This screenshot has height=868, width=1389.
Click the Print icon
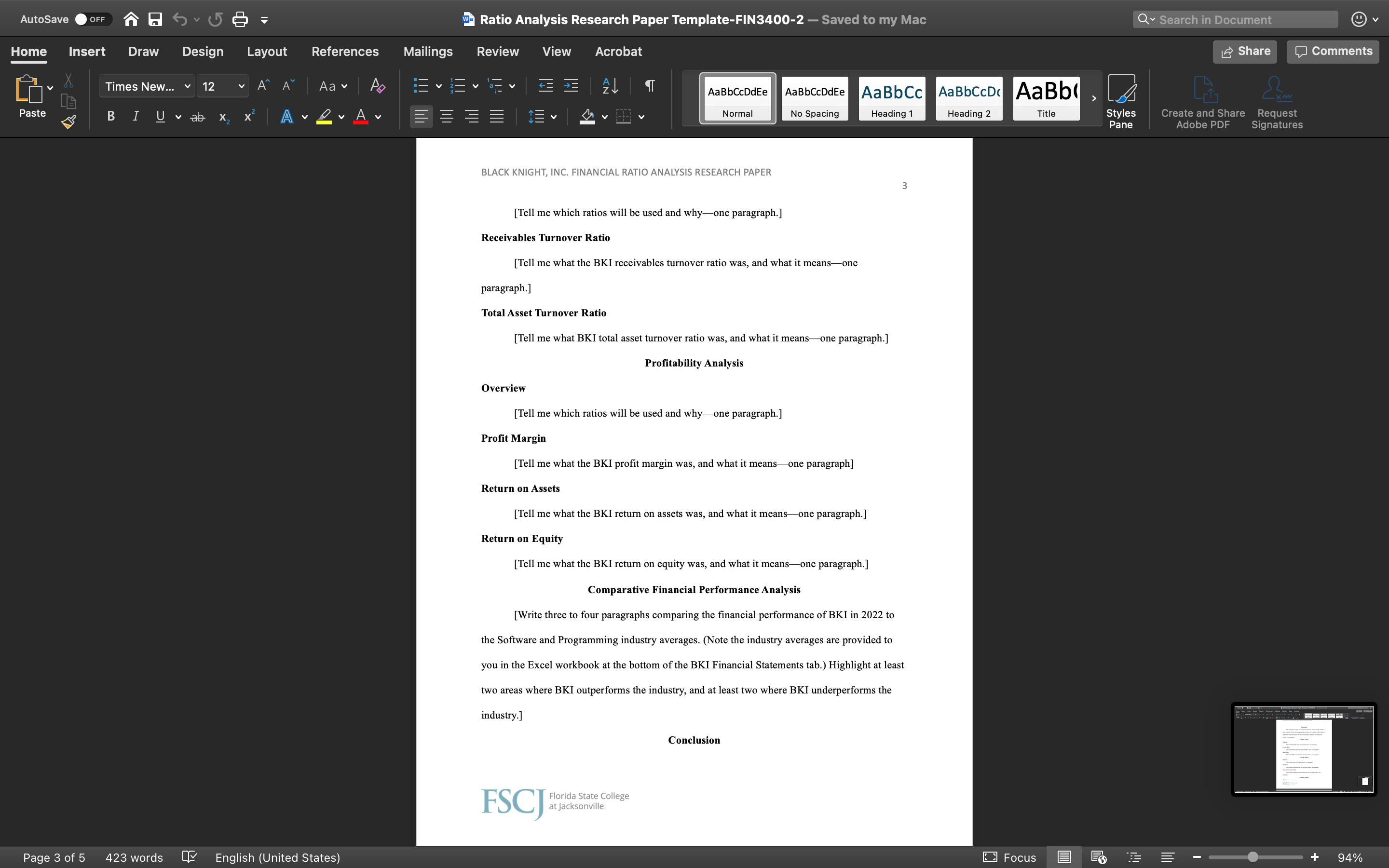pyautogui.click(x=240, y=19)
